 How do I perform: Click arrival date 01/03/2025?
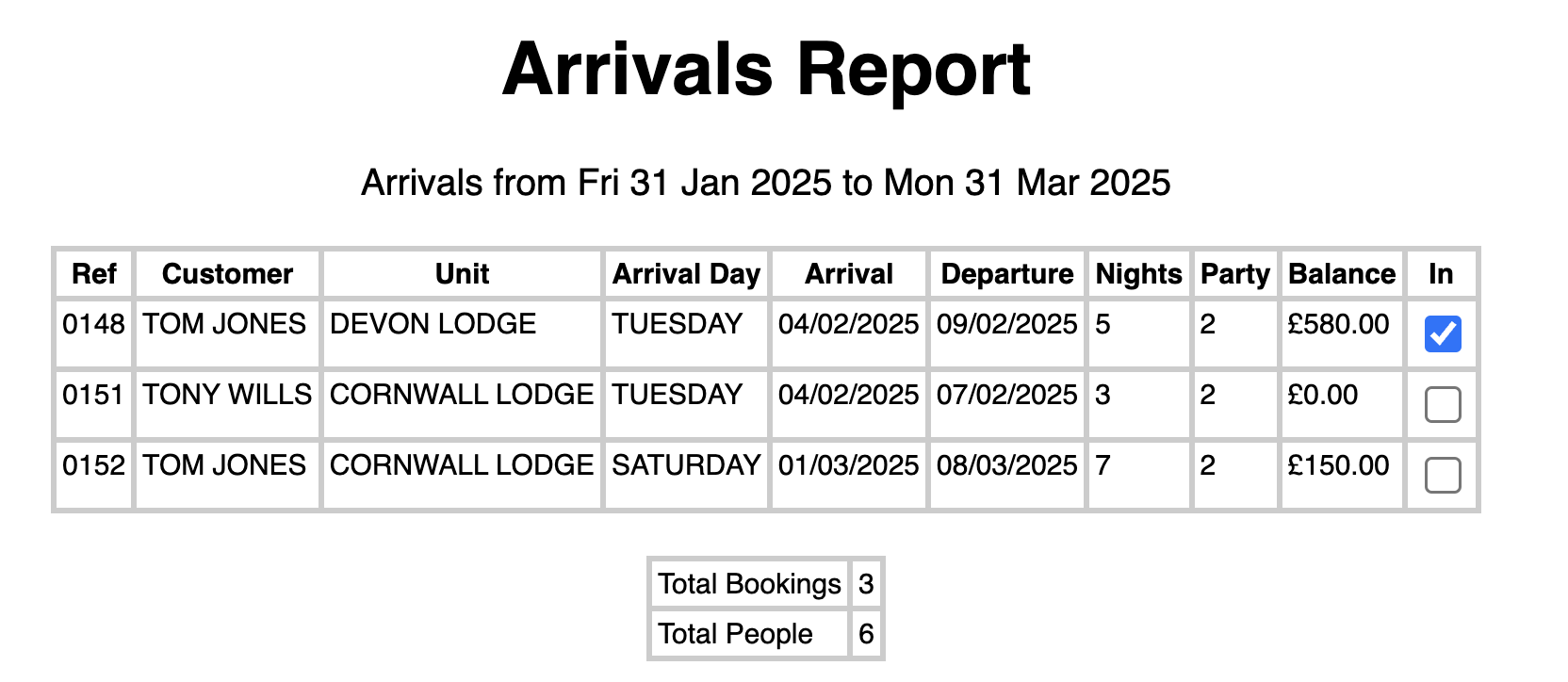coord(847,464)
